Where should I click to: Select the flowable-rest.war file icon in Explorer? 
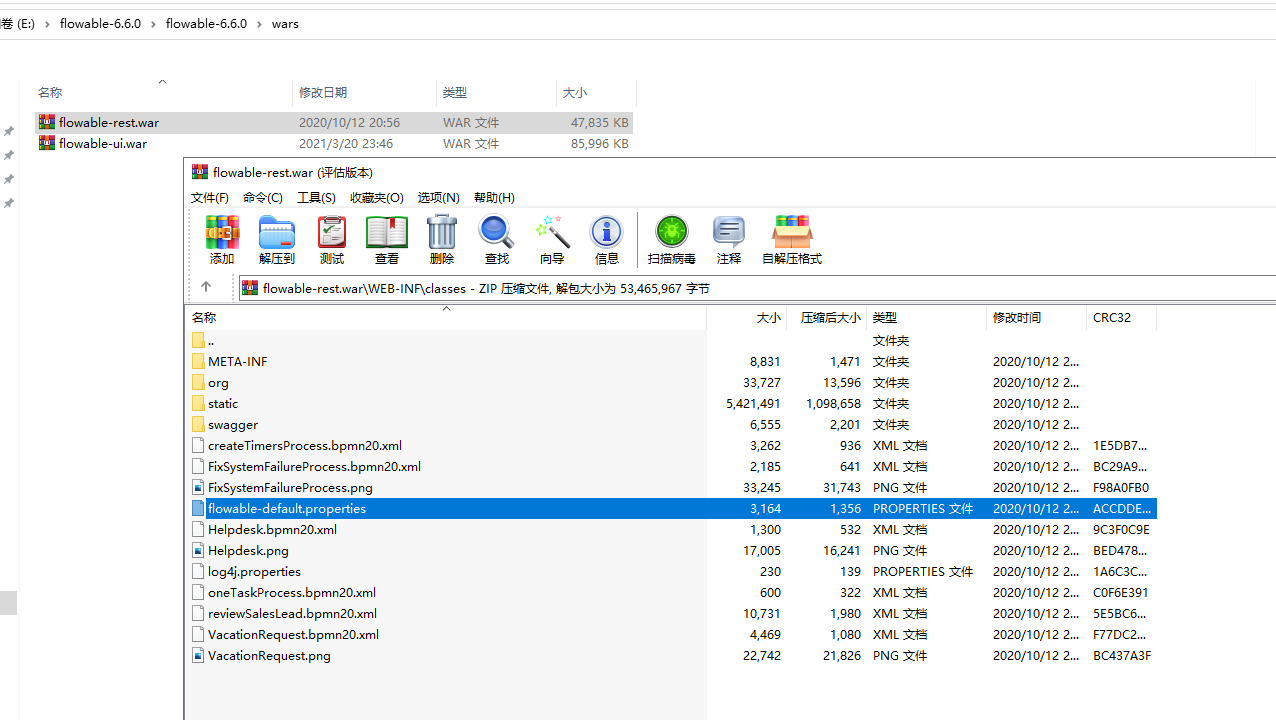47,122
